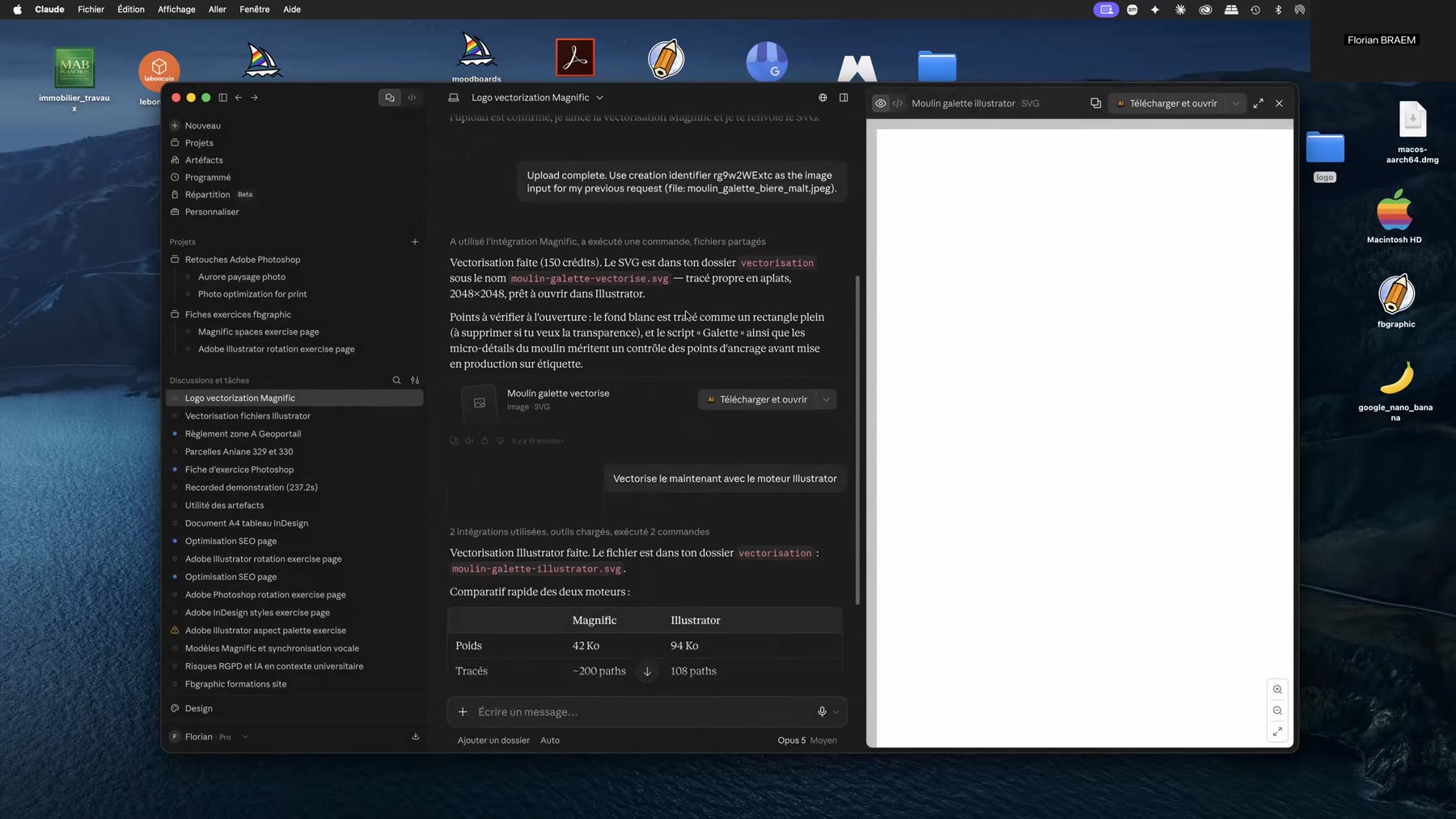Image resolution: width=1456 pixels, height=819 pixels.
Task: Show the artifact preview with the eye icon
Action: click(880, 103)
